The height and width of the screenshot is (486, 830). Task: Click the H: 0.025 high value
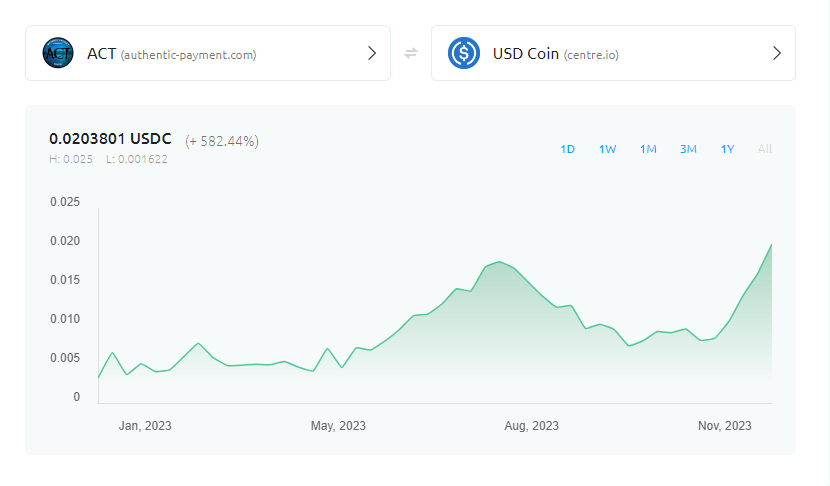click(x=71, y=159)
